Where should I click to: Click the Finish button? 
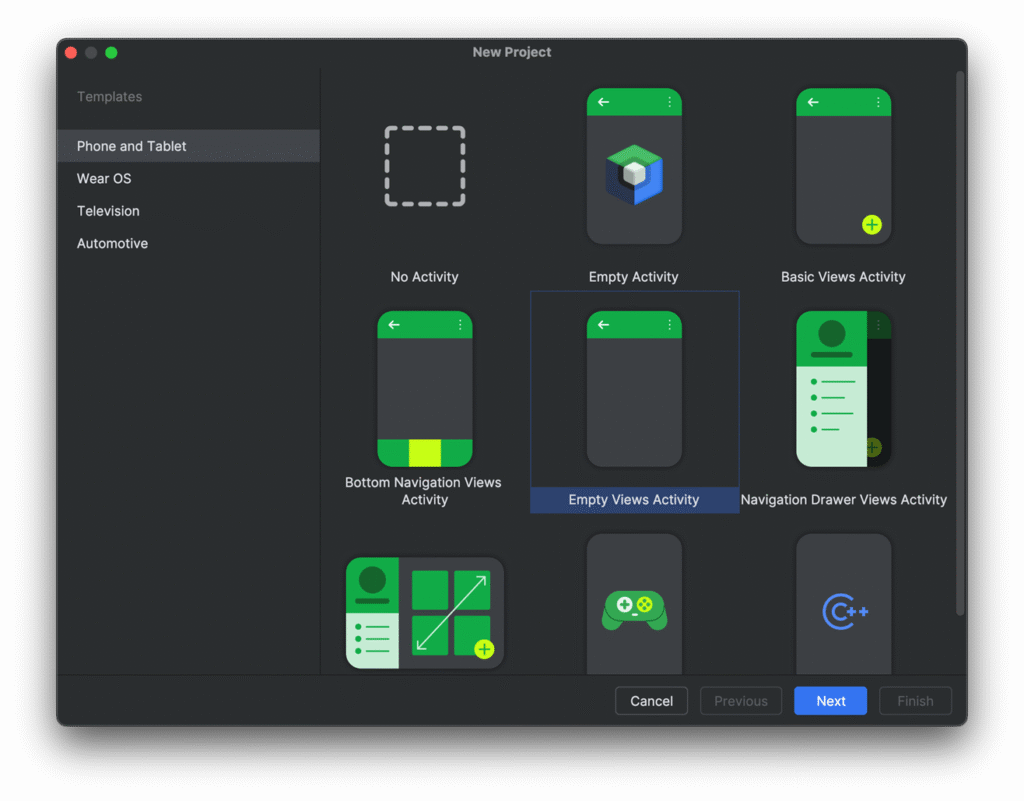click(x=915, y=701)
